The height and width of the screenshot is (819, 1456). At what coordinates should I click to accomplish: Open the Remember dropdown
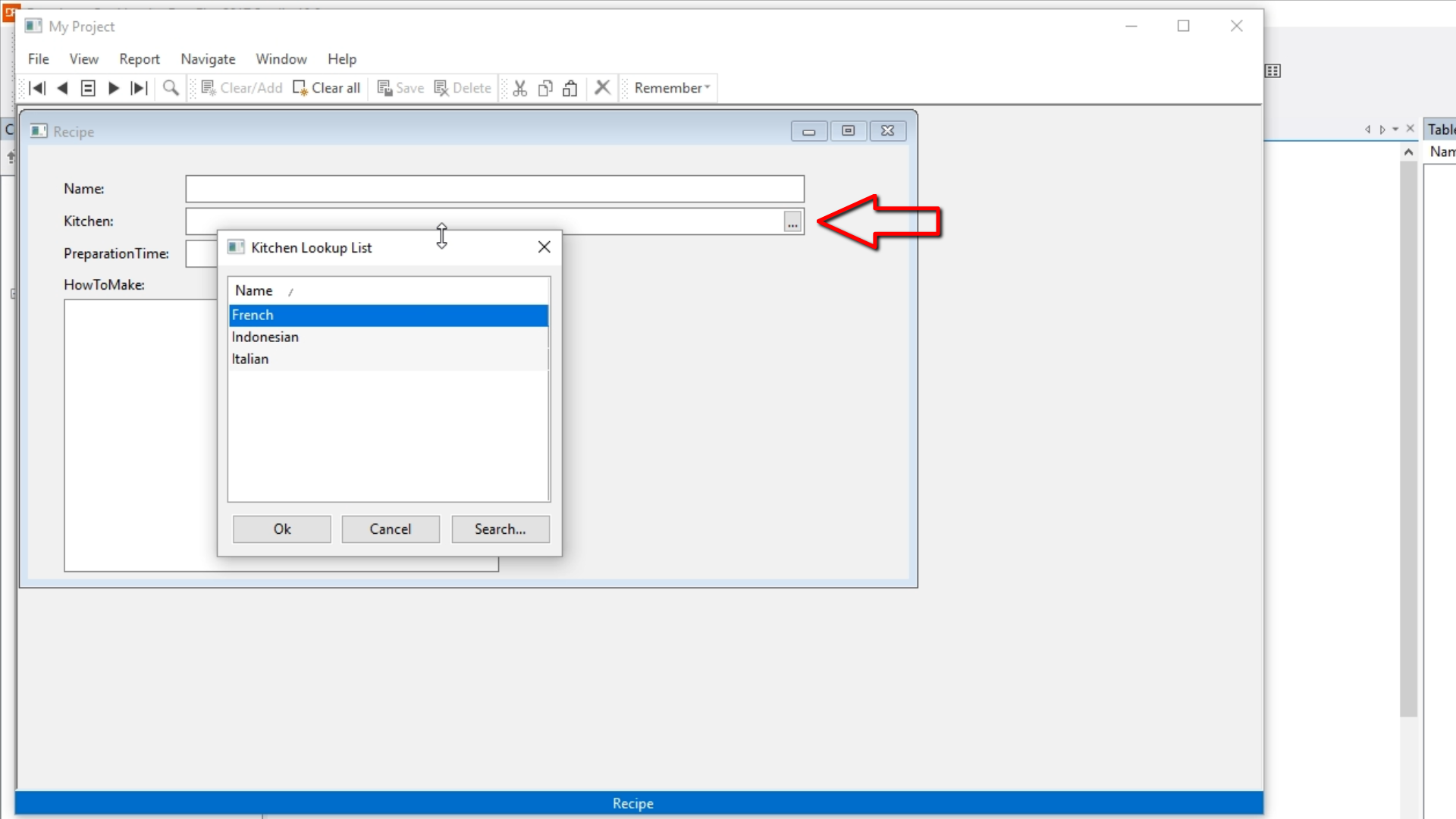pos(672,88)
